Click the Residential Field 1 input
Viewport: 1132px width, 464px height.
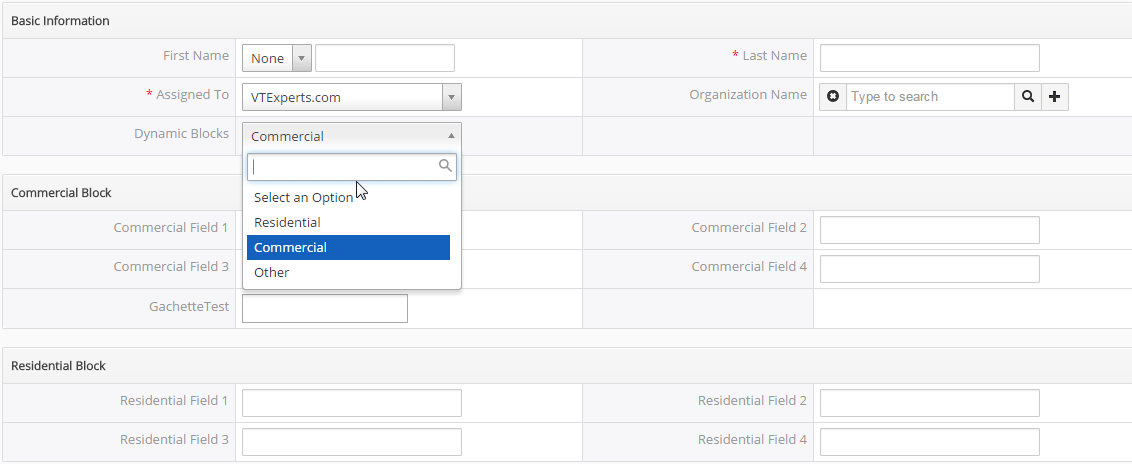tap(352, 403)
